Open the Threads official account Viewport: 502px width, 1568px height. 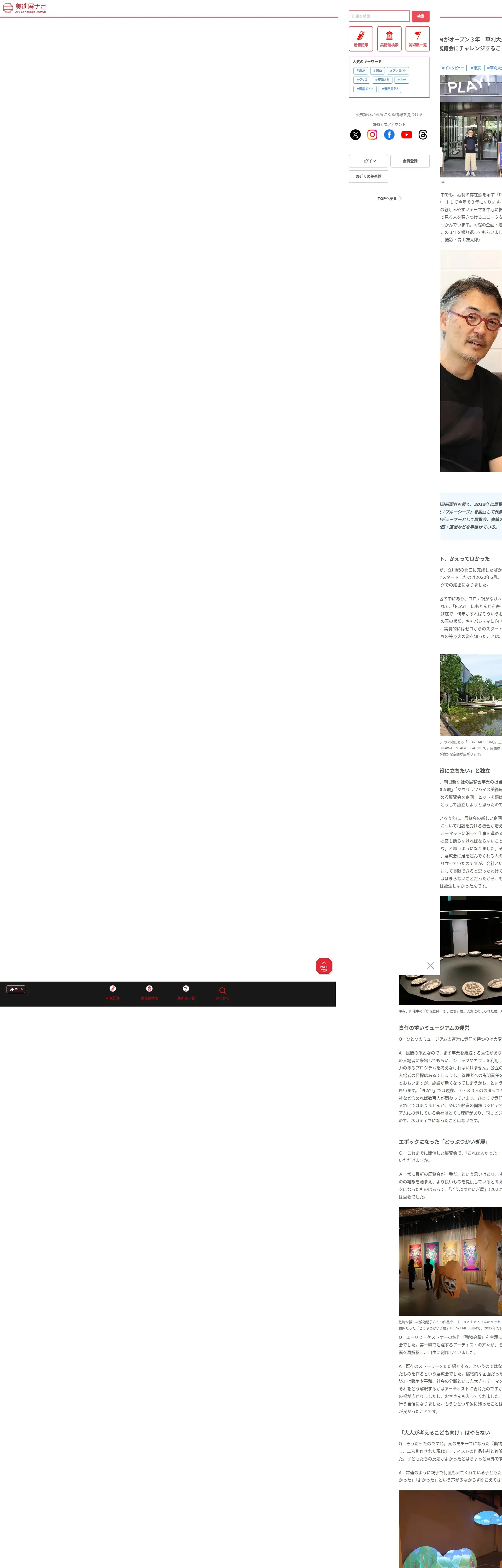coord(423,135)
